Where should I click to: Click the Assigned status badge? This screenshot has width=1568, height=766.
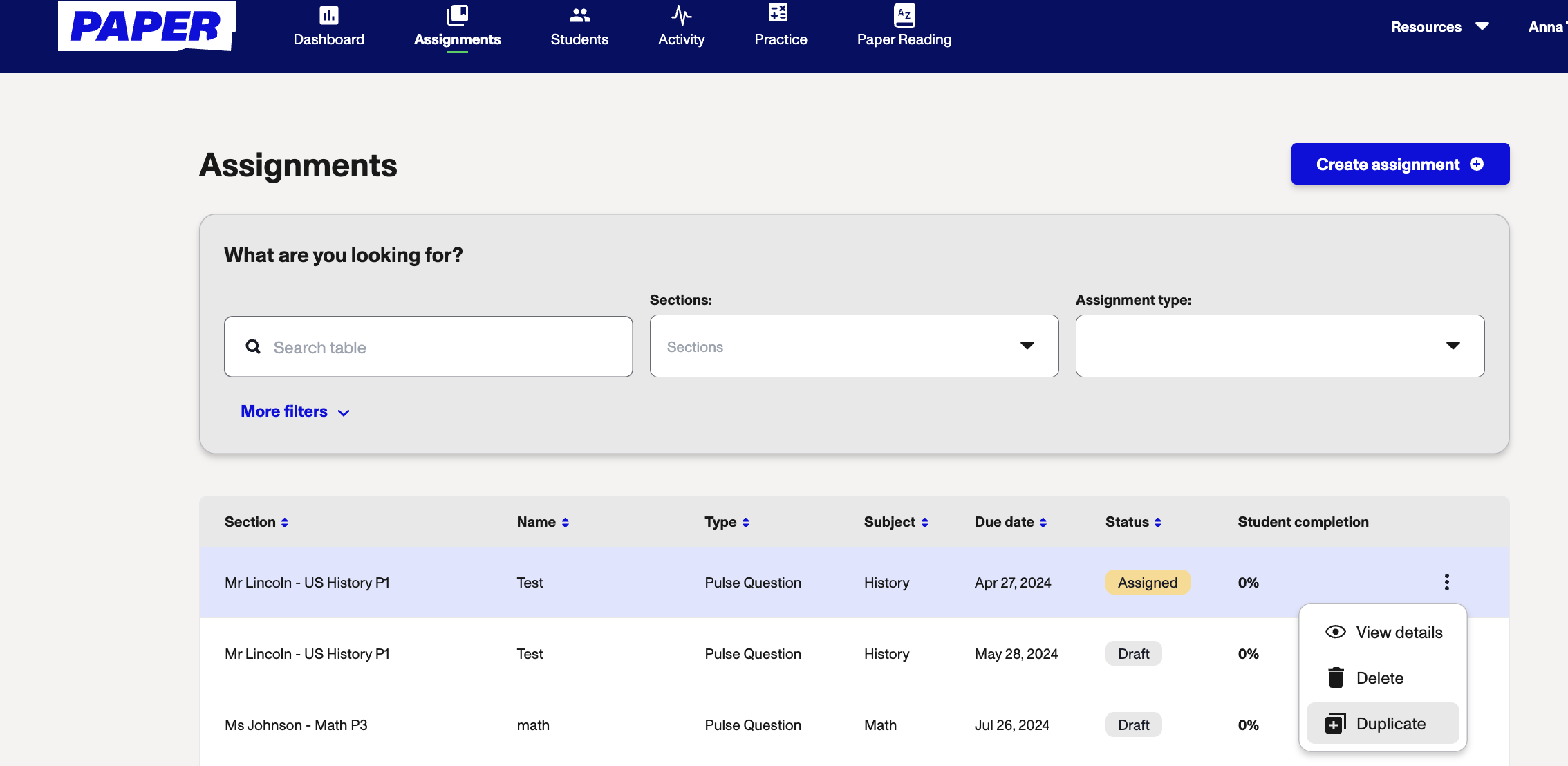[x=1147, y=582]
